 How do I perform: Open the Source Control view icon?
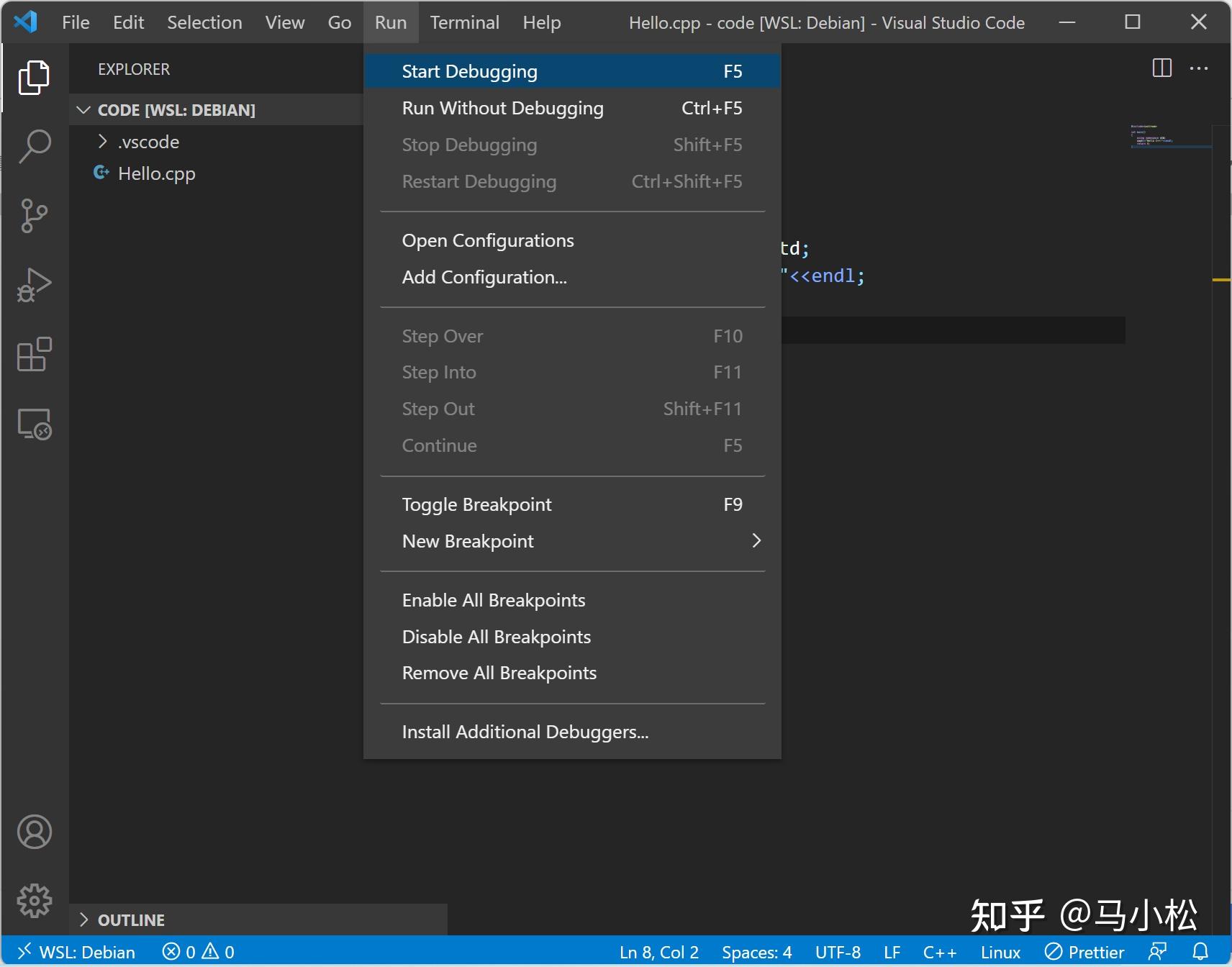[34, 216]
